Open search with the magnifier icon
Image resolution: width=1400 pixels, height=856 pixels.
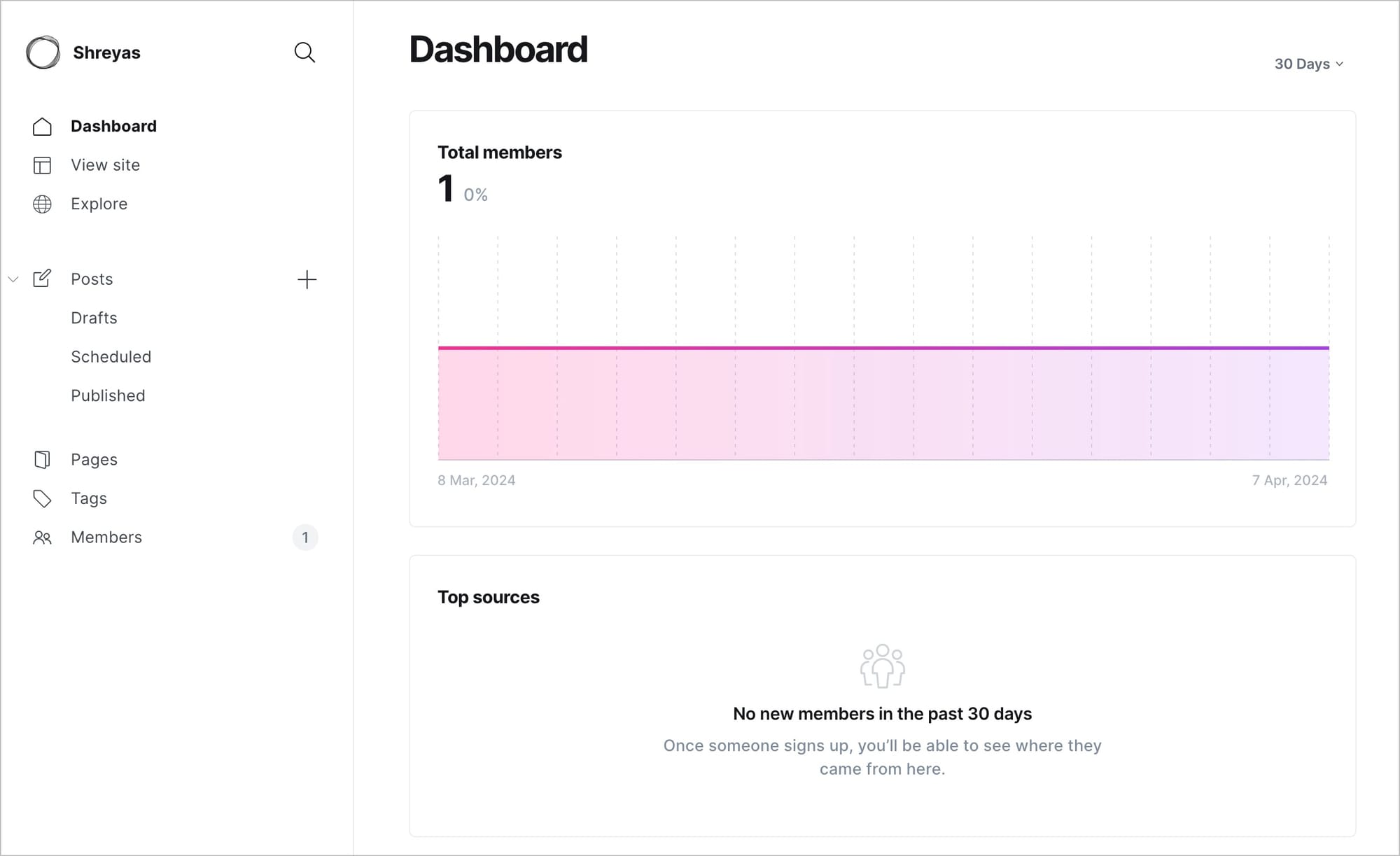point(304,52)
